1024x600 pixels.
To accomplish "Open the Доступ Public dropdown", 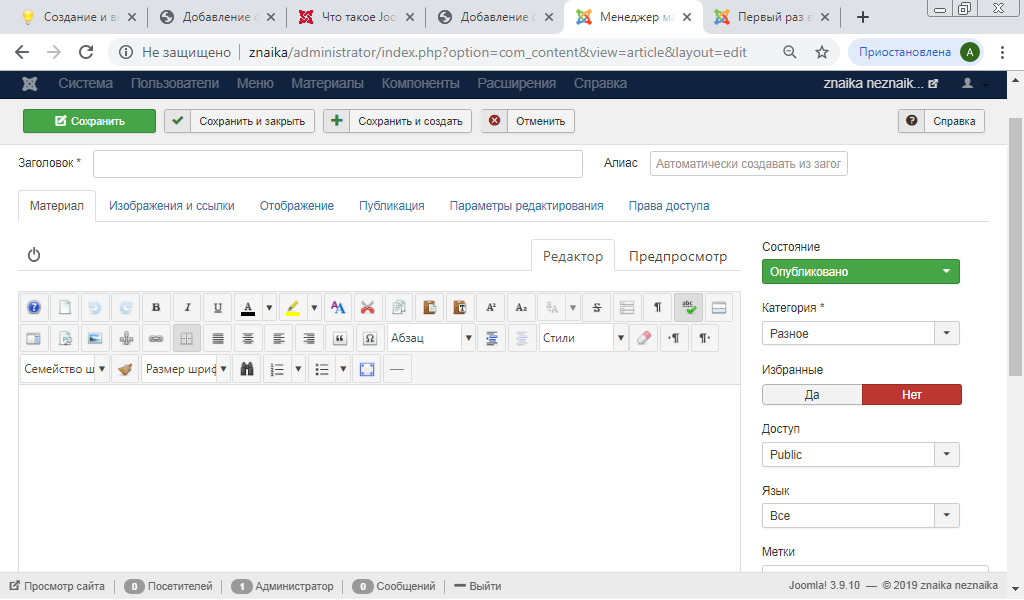I will click(861, 454).
